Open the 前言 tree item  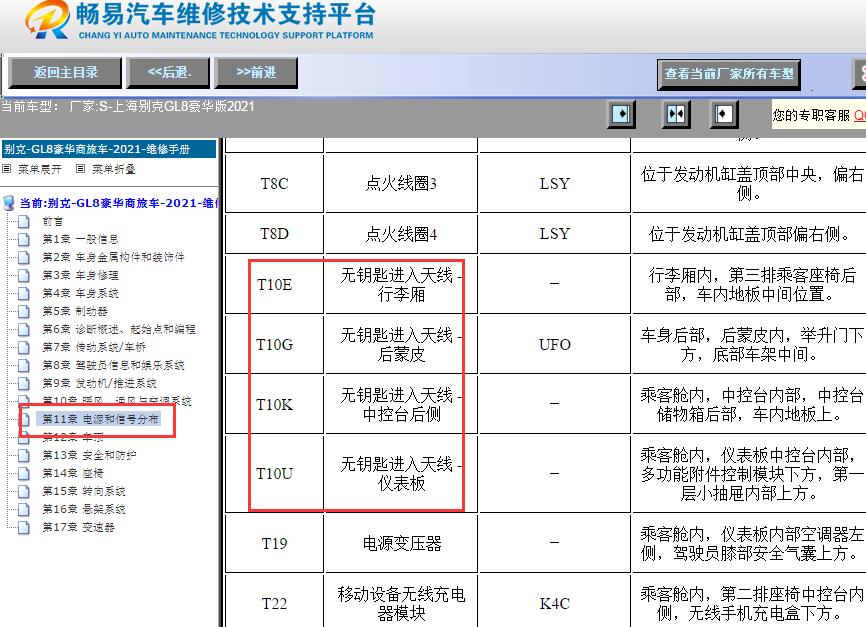53,222
